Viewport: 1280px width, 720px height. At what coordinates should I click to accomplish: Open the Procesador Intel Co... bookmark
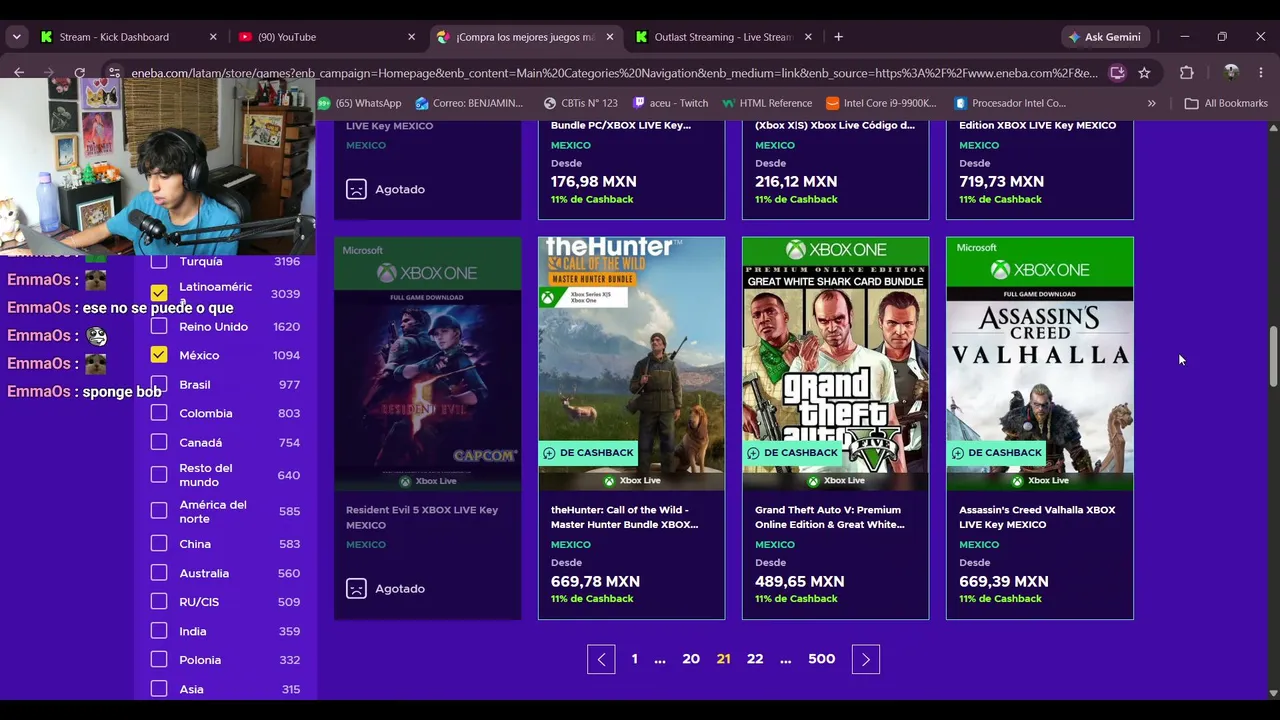[1010, 103]
